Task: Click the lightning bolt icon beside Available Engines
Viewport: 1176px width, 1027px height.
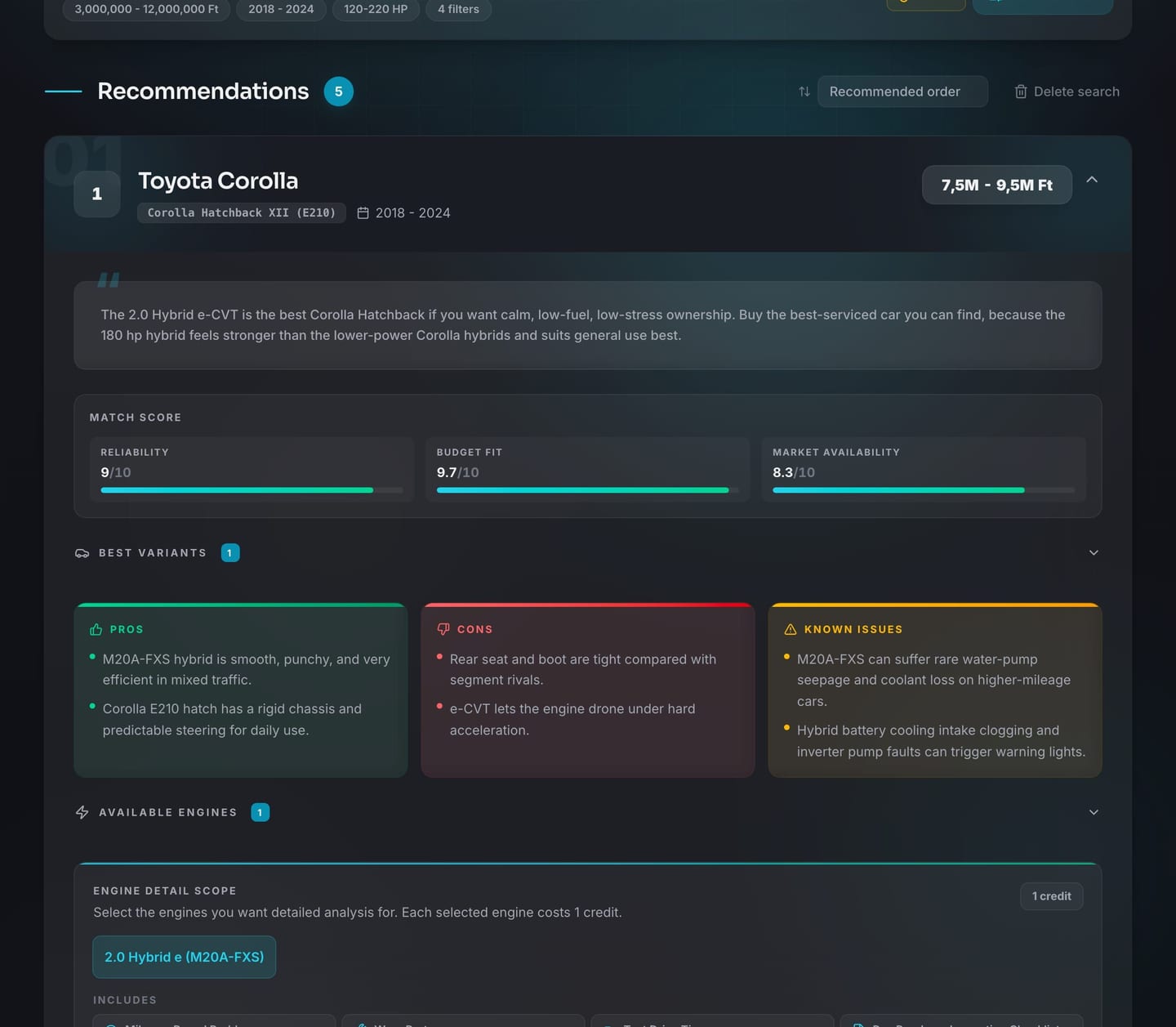Action: pos(82,812)
